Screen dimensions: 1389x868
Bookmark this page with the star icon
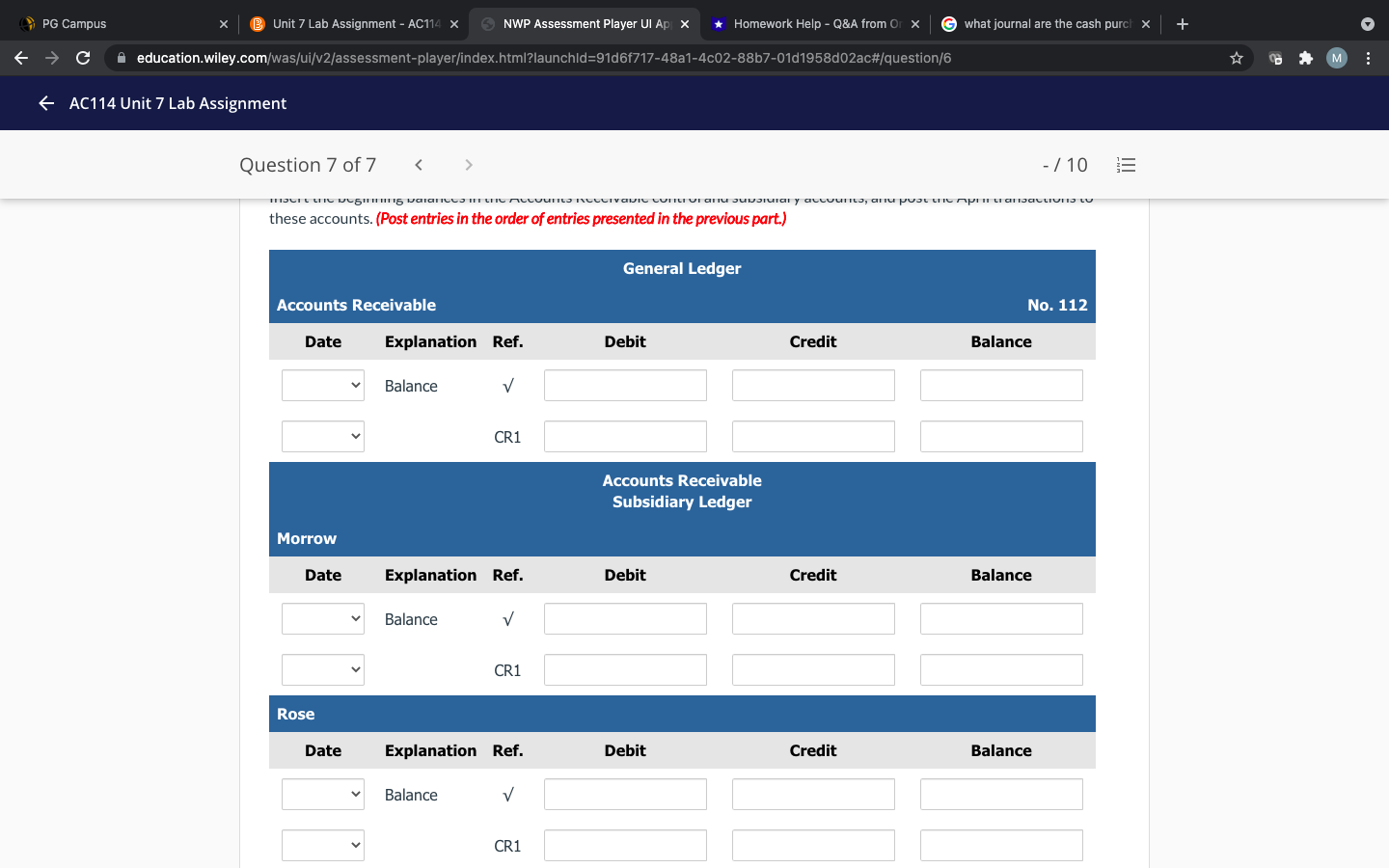1237,58
